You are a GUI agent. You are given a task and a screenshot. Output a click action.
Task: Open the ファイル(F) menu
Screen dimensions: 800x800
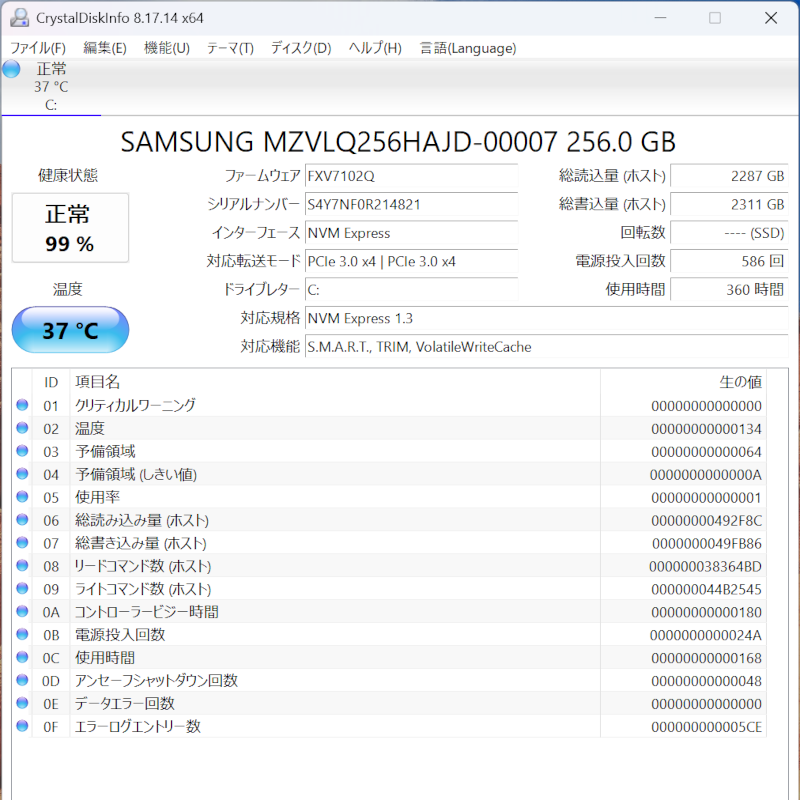38,48
